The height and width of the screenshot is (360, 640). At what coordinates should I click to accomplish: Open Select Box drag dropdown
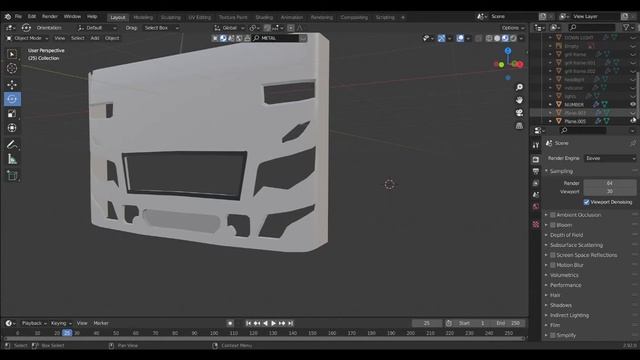162,28
